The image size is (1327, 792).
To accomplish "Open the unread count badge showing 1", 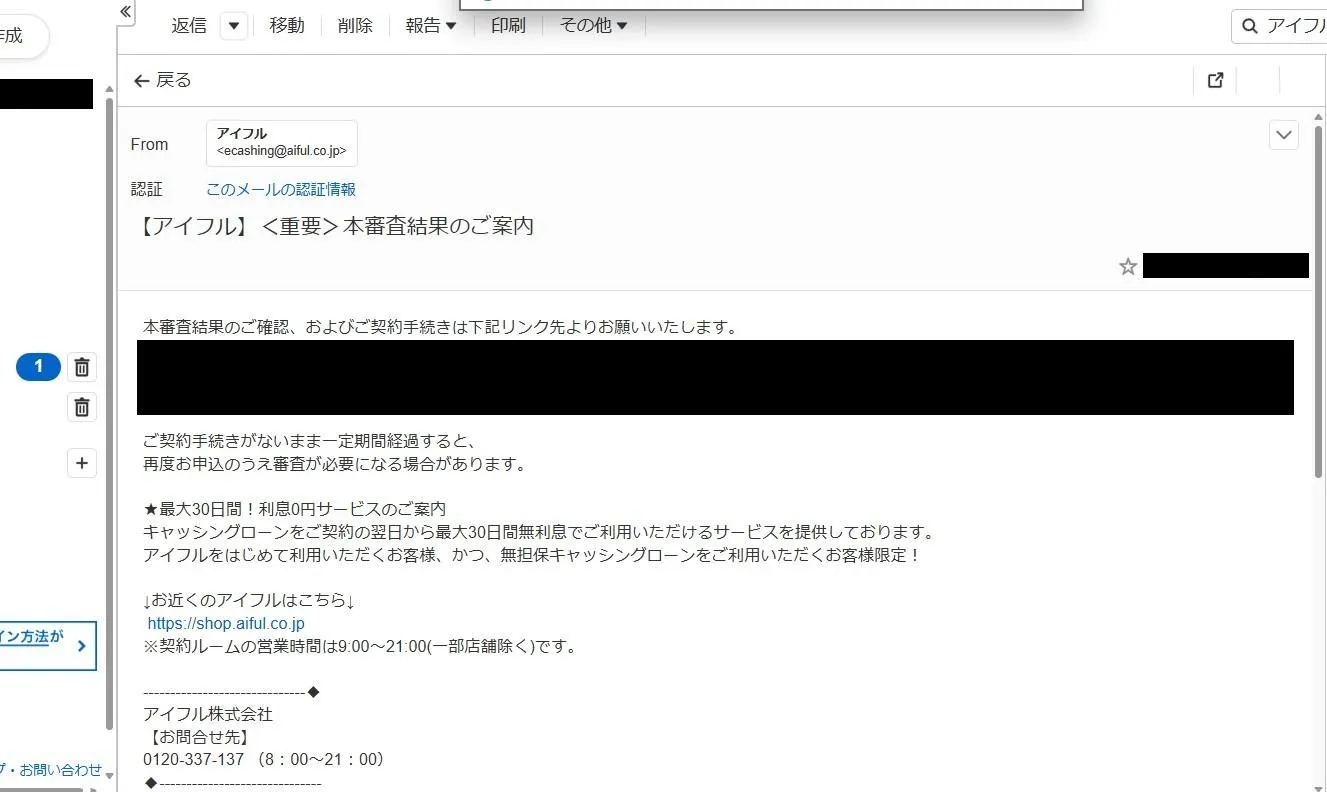I will coord(38,367).
